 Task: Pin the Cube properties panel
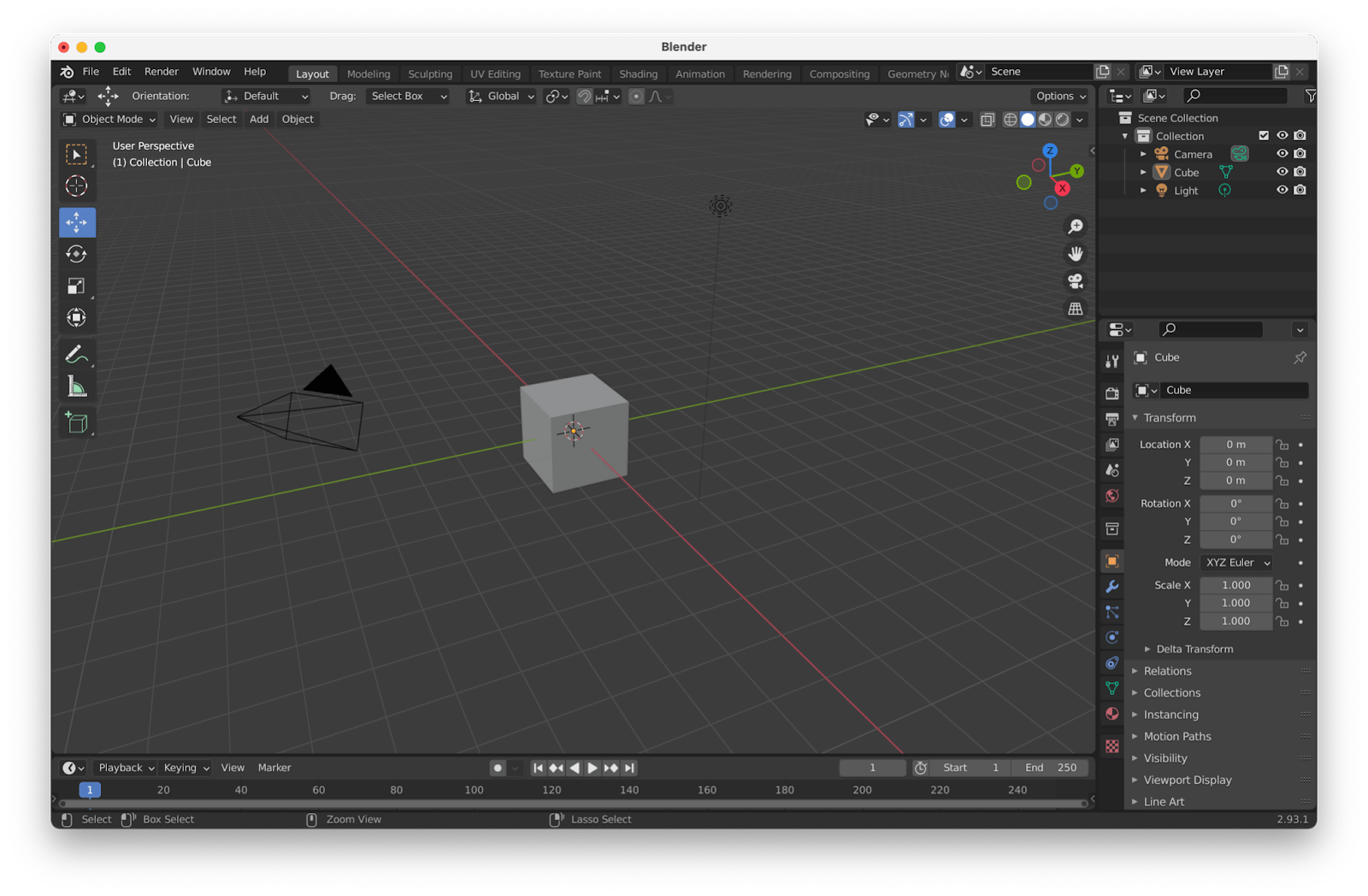(x=1300, y=357)
